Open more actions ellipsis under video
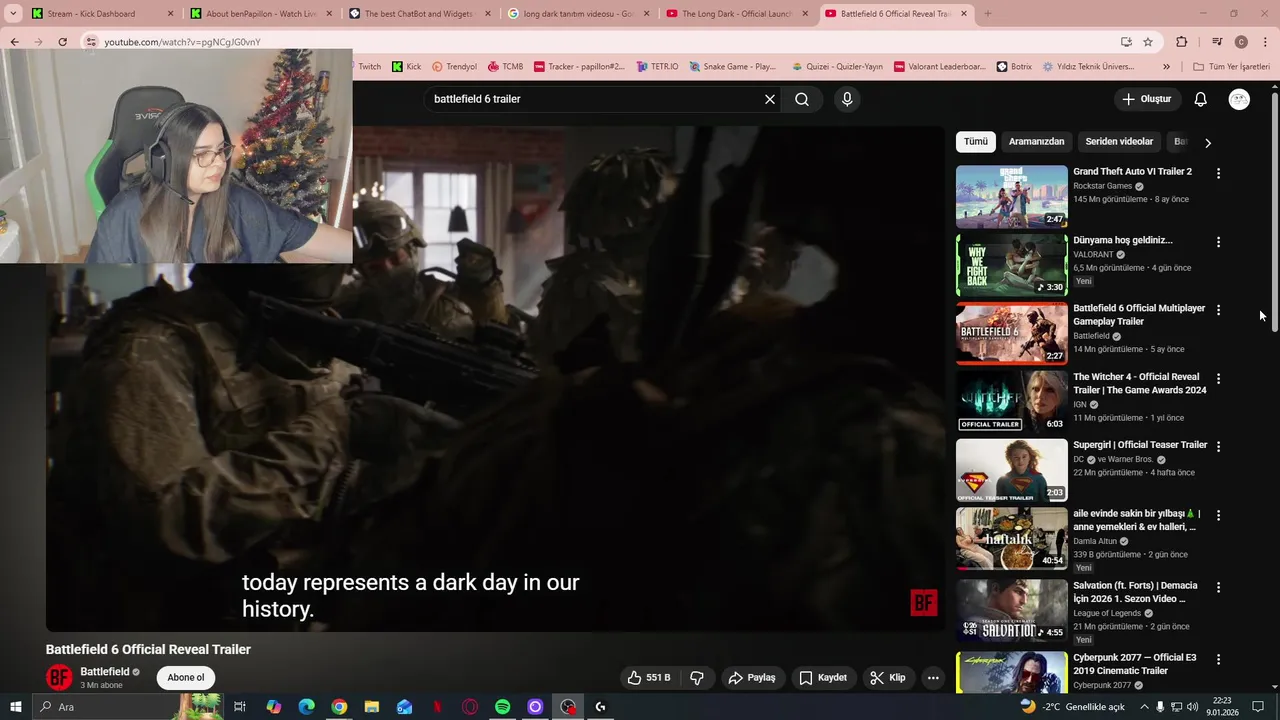This screenshot has height=720, width=1280. point(933,677)
